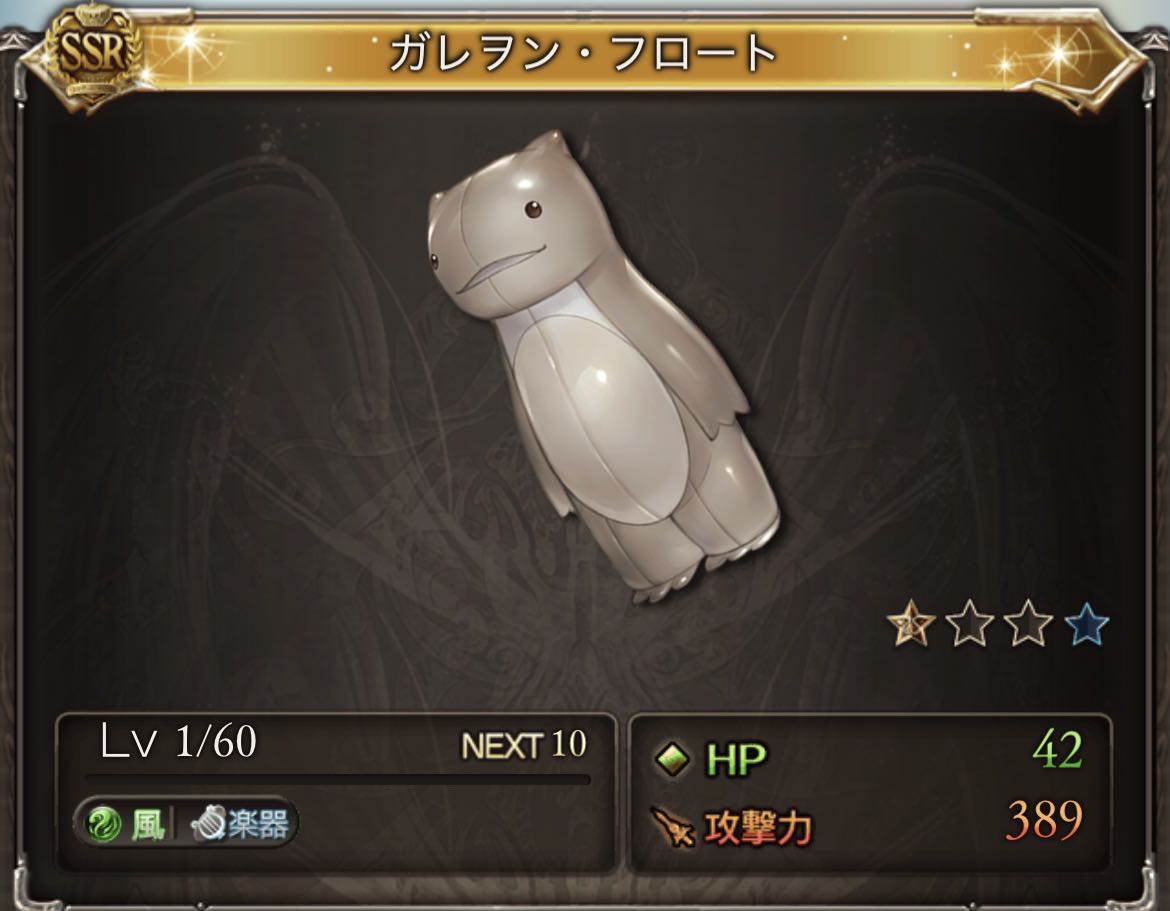Click the attack power sword icon
This screenshot has height=911, width=1170.
pos(672,827)
